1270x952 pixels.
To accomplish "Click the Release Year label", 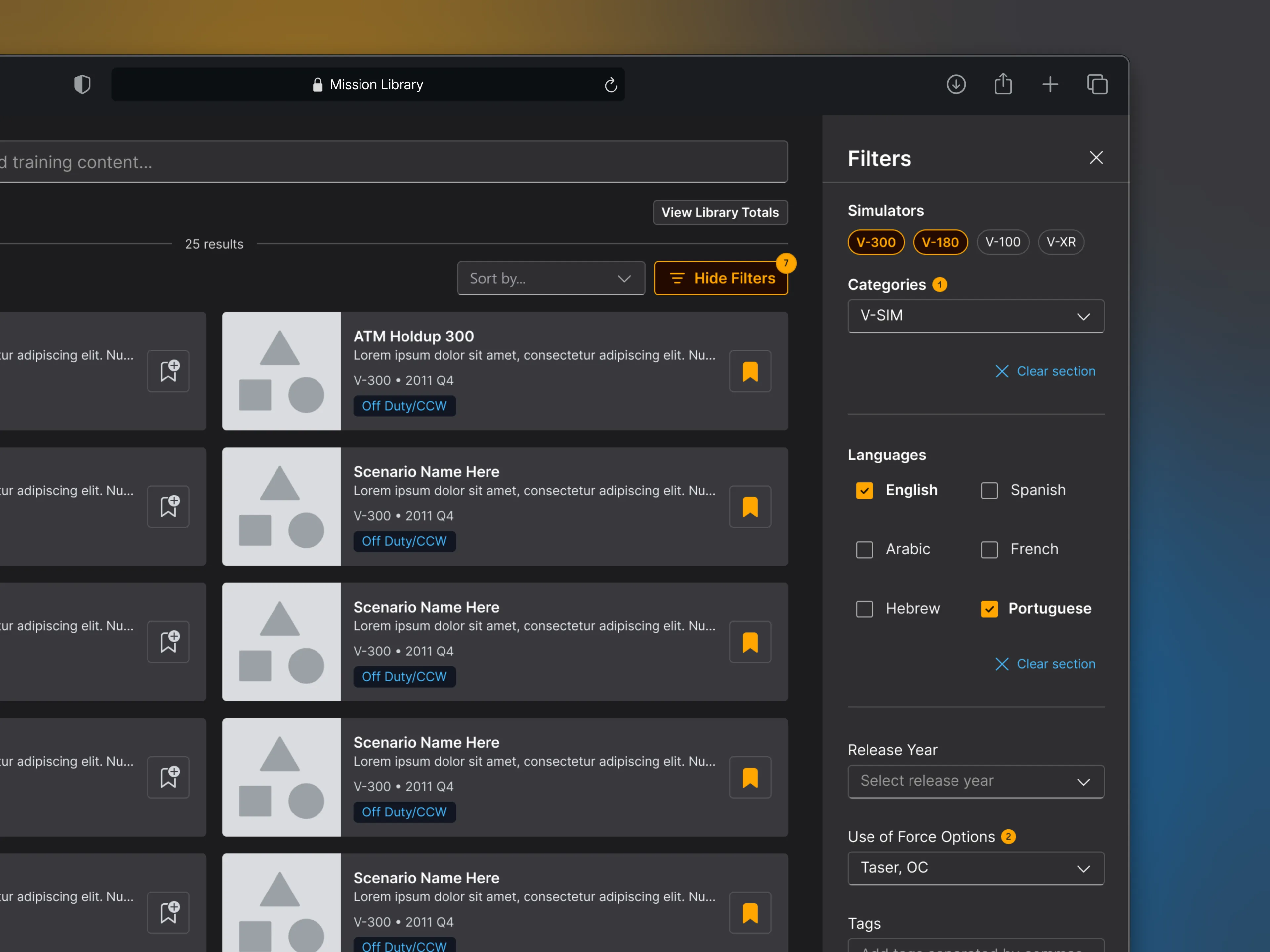I will pyautogui.click(x=893, y=750).
